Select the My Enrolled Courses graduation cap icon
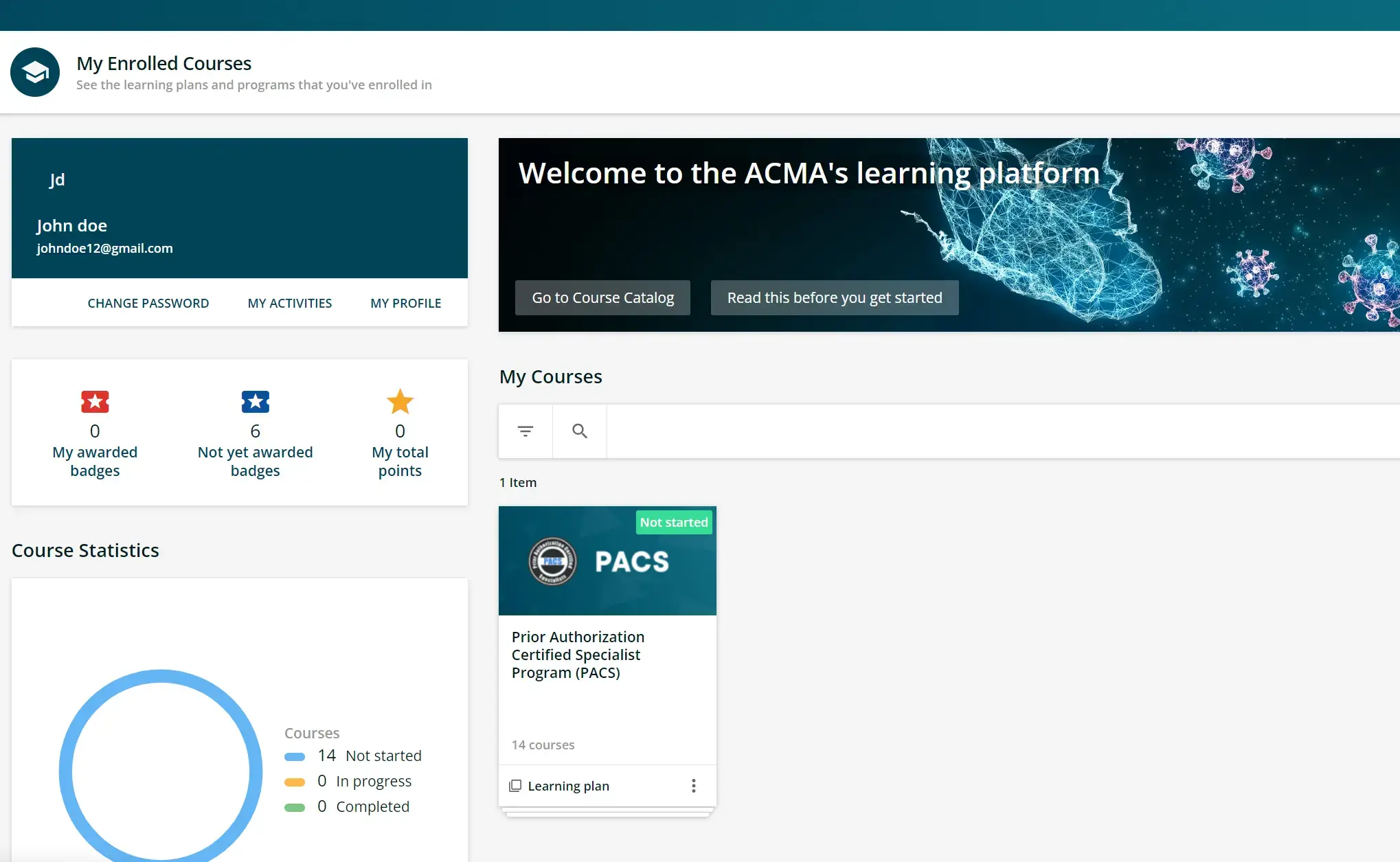The width and height of the screenshot is (1400, 862). click(x=34, y=71)
